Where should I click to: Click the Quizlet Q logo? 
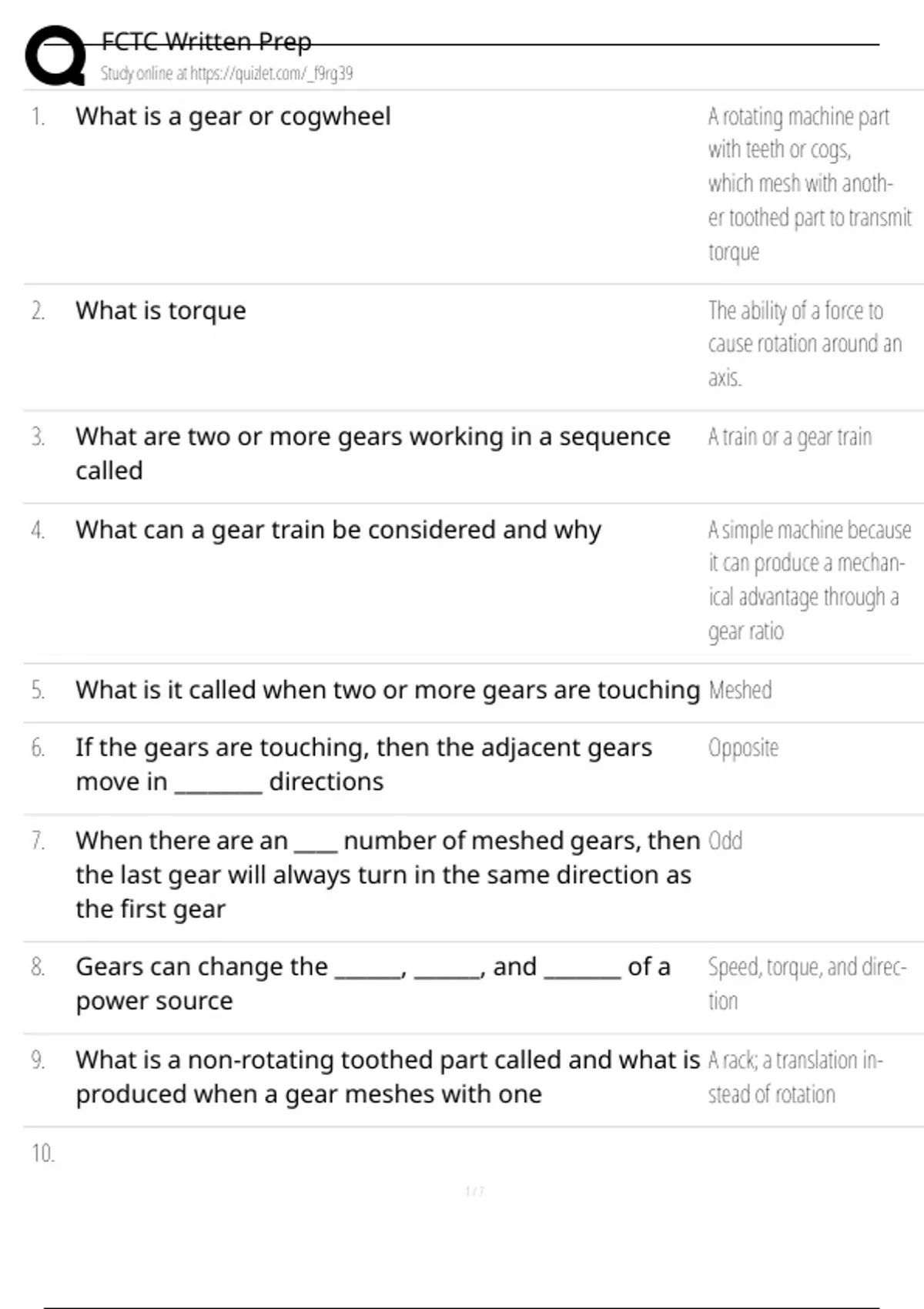[x=55, y=55]
